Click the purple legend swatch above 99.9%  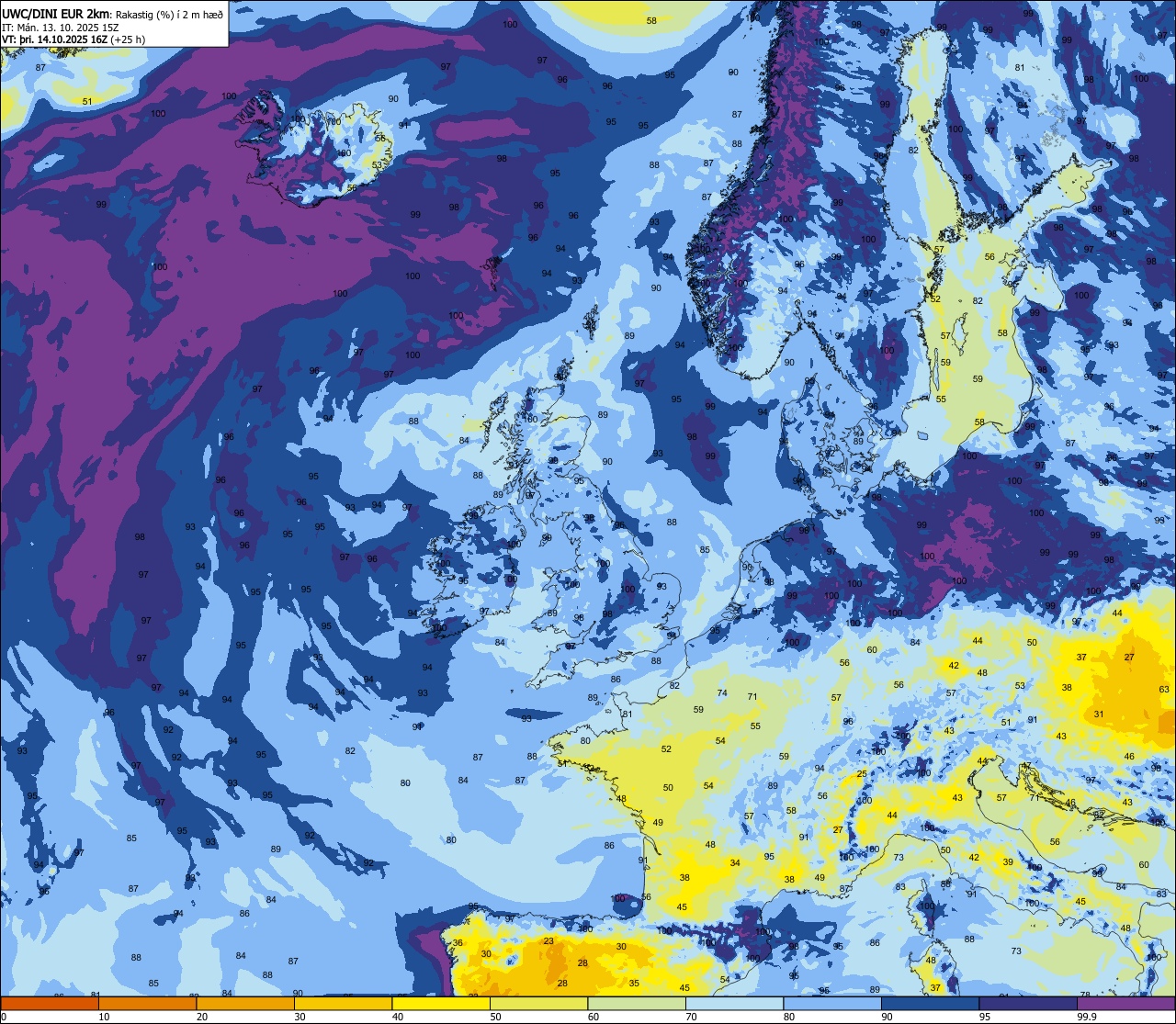[x=1125, y=1004]
